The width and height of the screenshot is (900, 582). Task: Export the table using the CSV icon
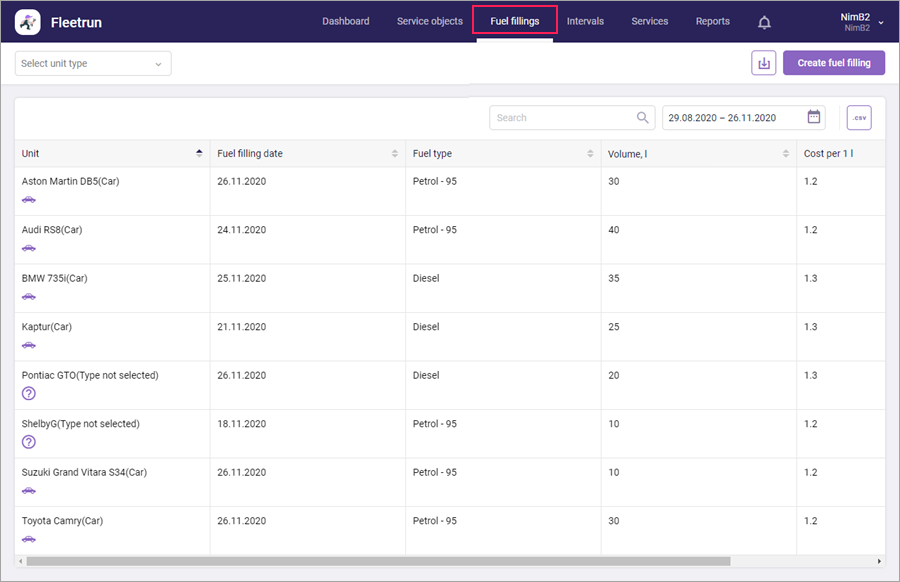[858, 118]
